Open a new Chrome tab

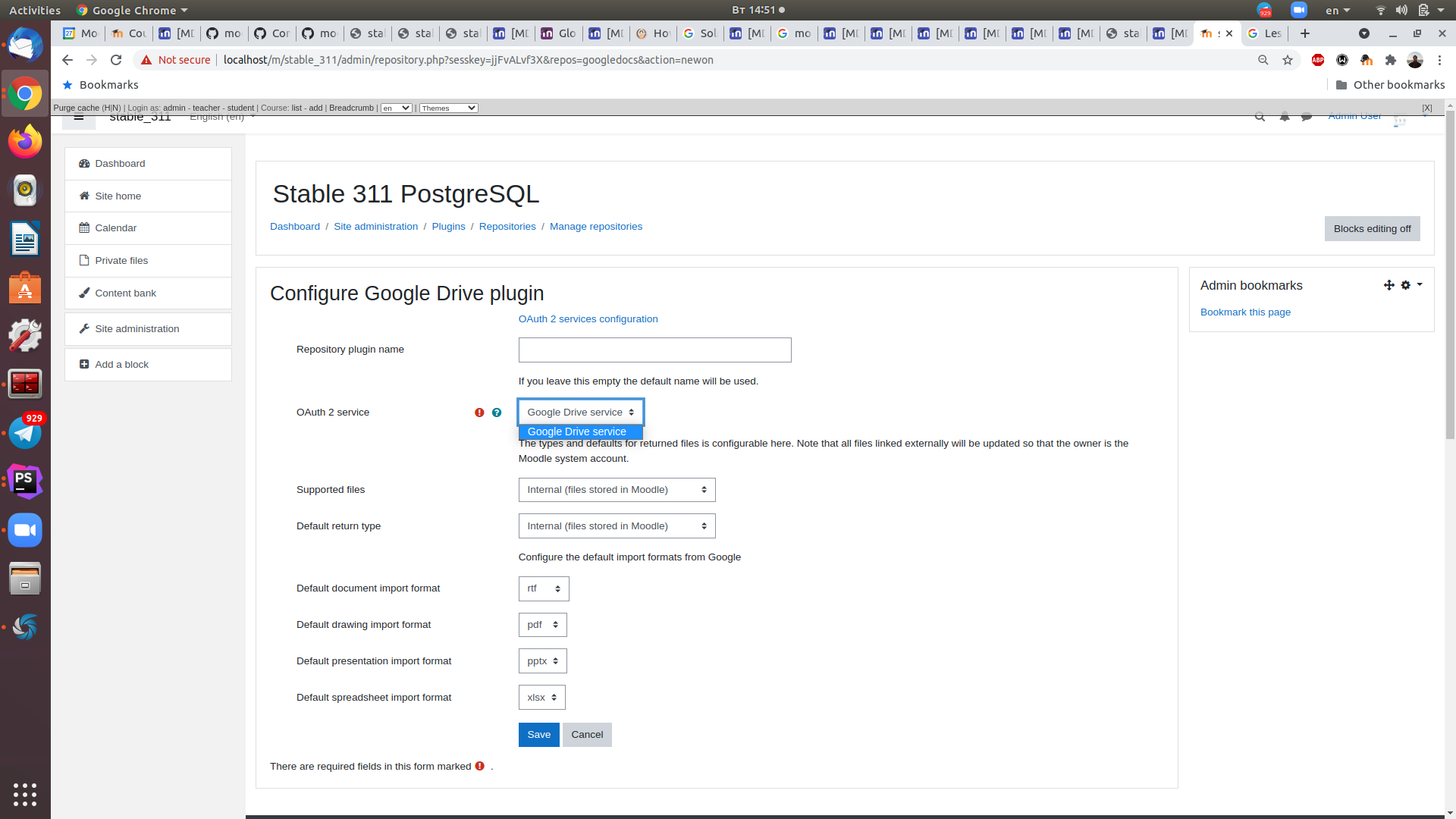click(x=1305, y=33)
